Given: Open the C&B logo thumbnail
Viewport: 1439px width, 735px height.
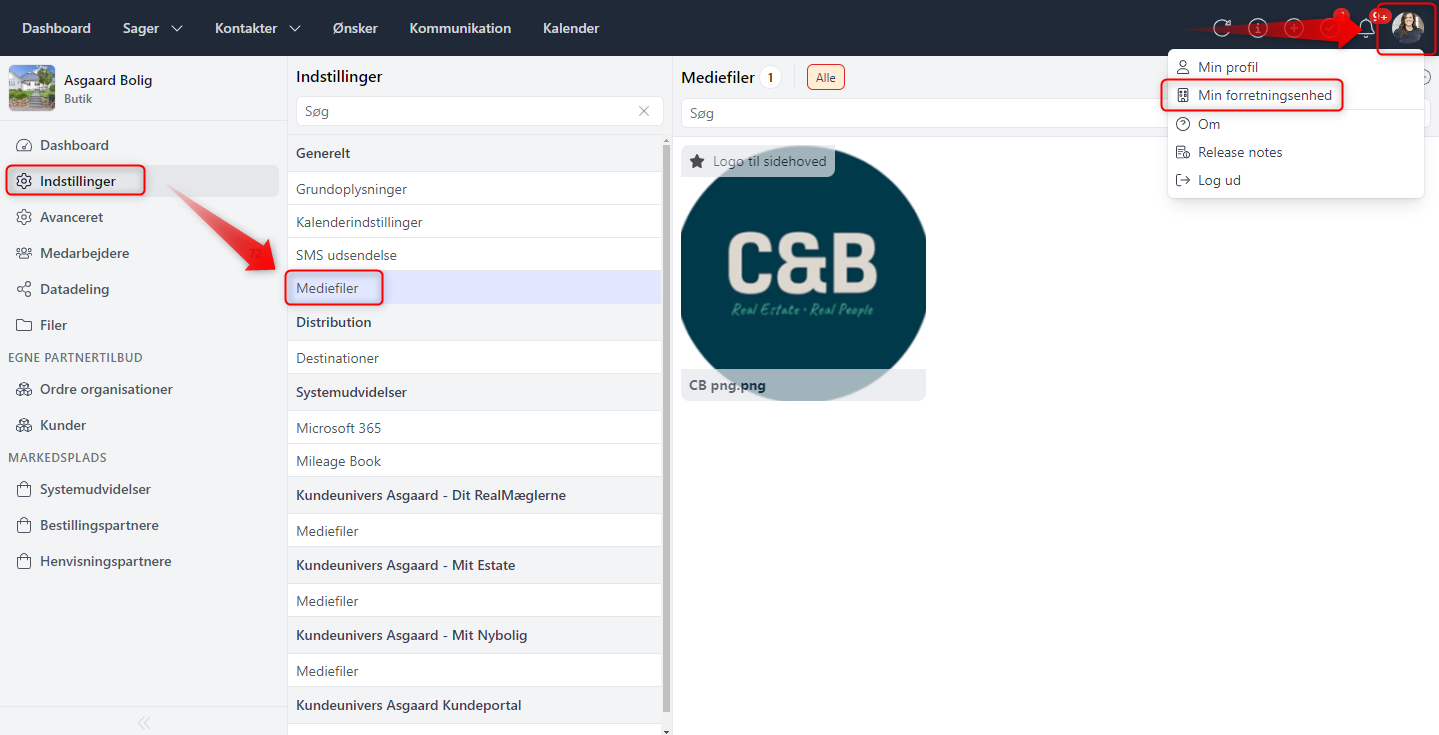Looking at the screenshot, I should [803, 273].
